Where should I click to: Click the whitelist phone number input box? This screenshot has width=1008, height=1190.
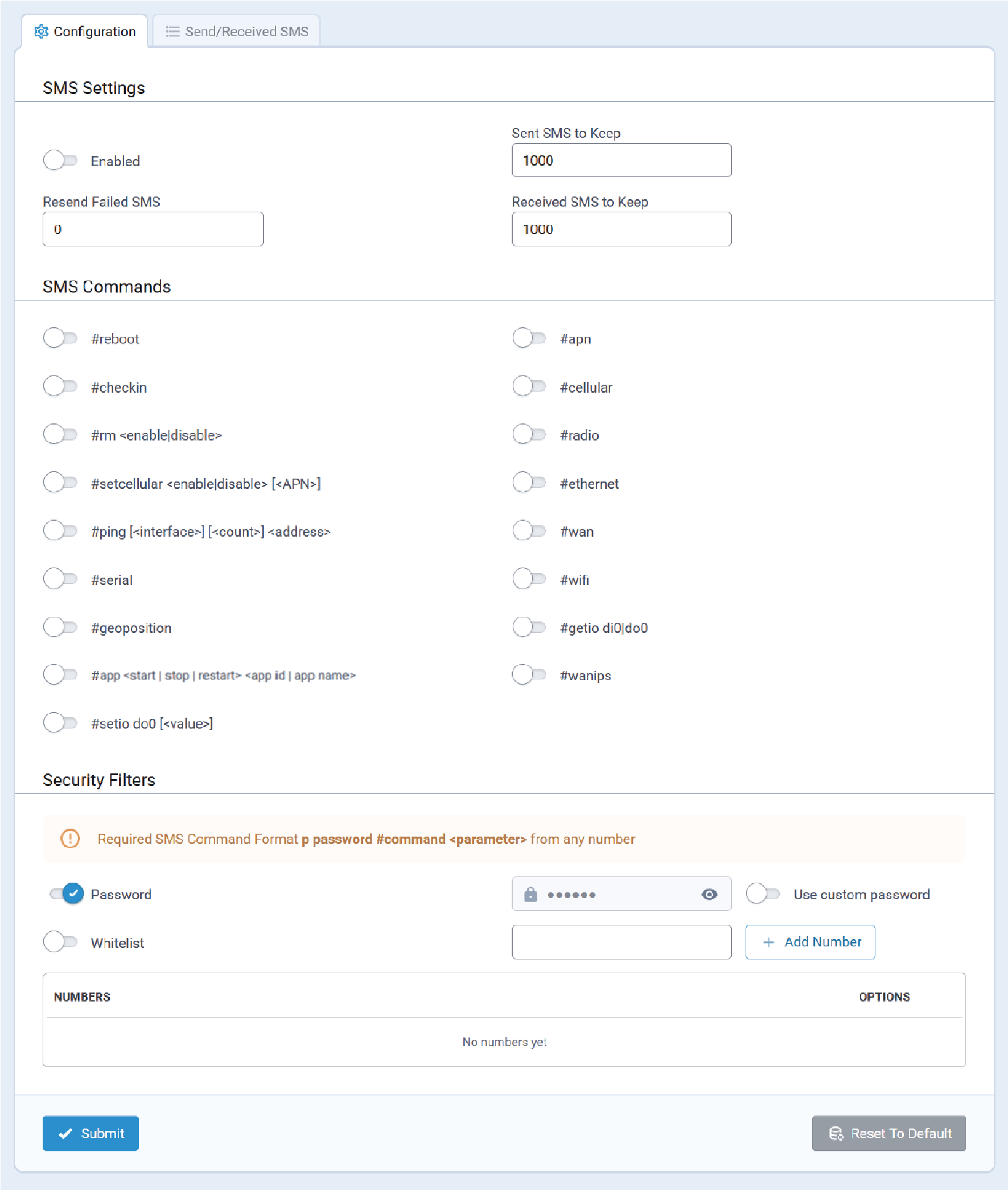pyautogui.click(x=621, y=941)
